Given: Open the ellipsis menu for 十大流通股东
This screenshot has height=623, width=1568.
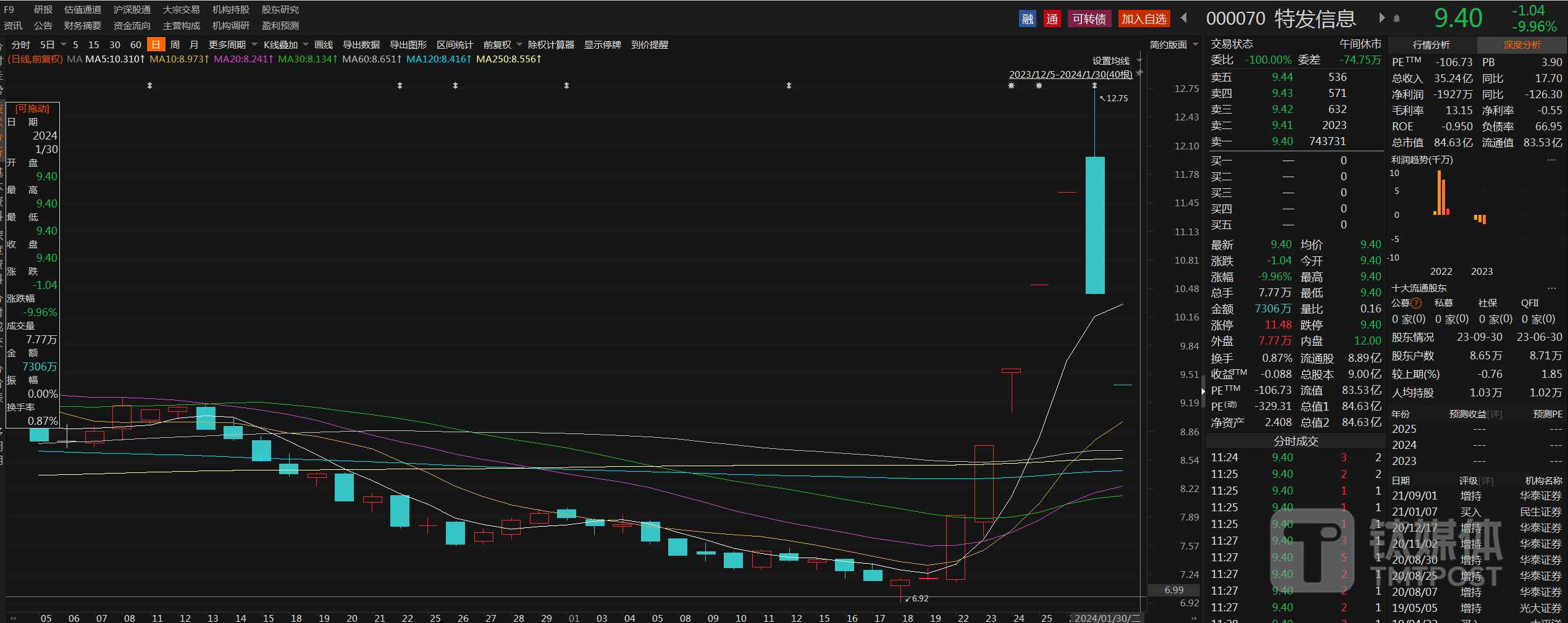Looking at the screenshot, I should 1551,288.
